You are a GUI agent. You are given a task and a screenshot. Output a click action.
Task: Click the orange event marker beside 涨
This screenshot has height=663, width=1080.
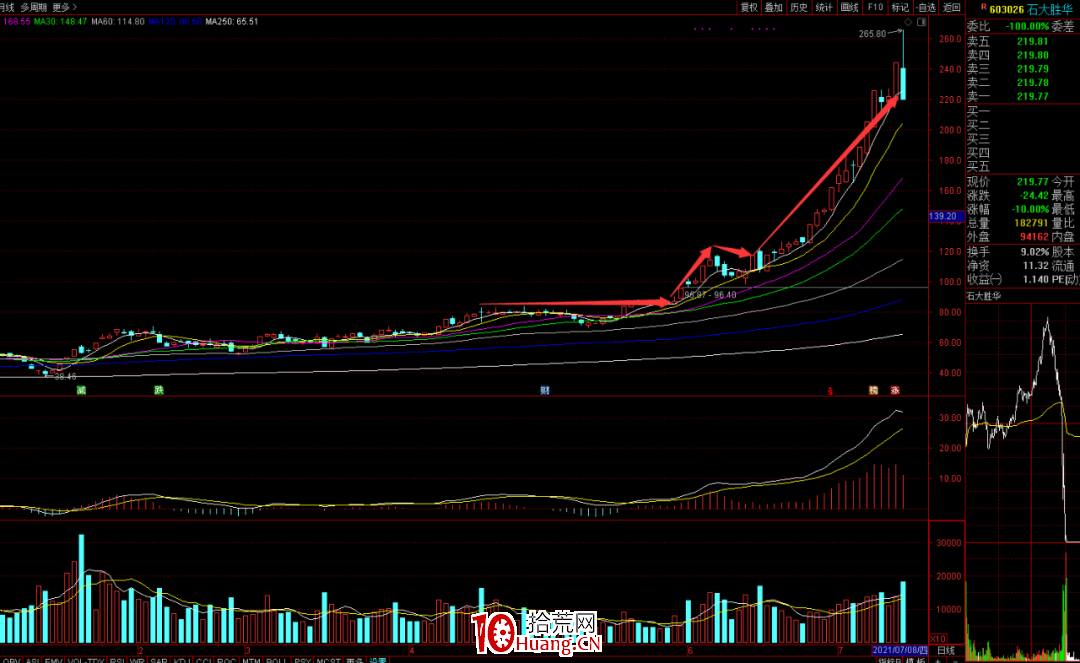(x=873, y=390)
